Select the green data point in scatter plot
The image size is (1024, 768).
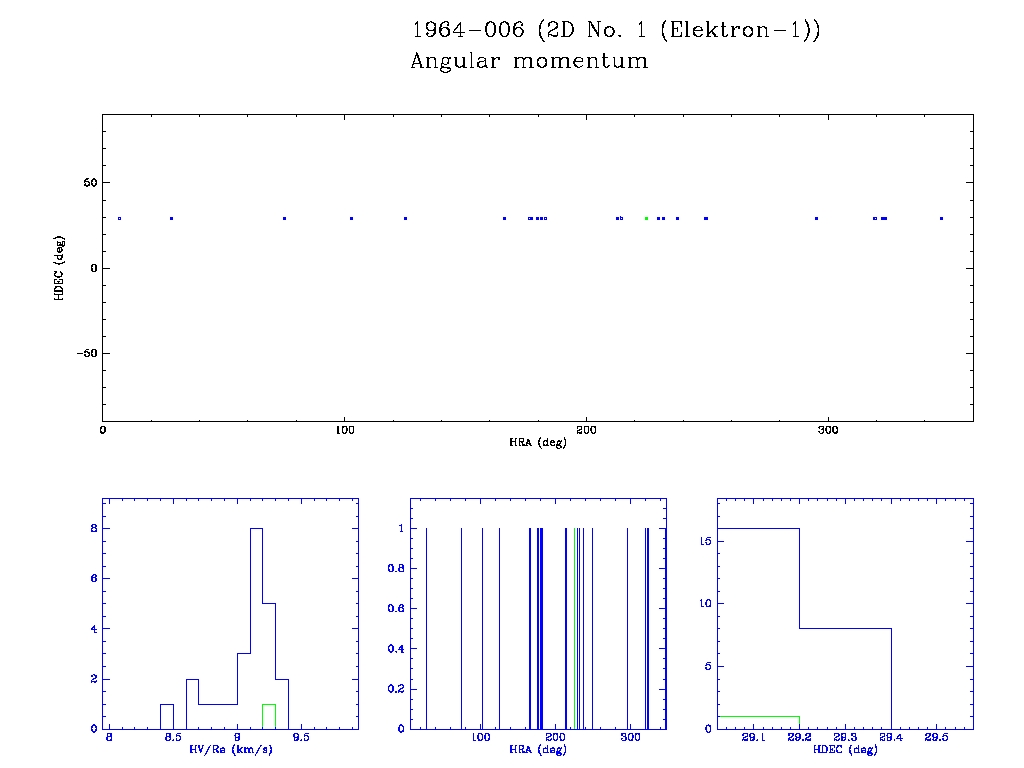coord(646,218)
